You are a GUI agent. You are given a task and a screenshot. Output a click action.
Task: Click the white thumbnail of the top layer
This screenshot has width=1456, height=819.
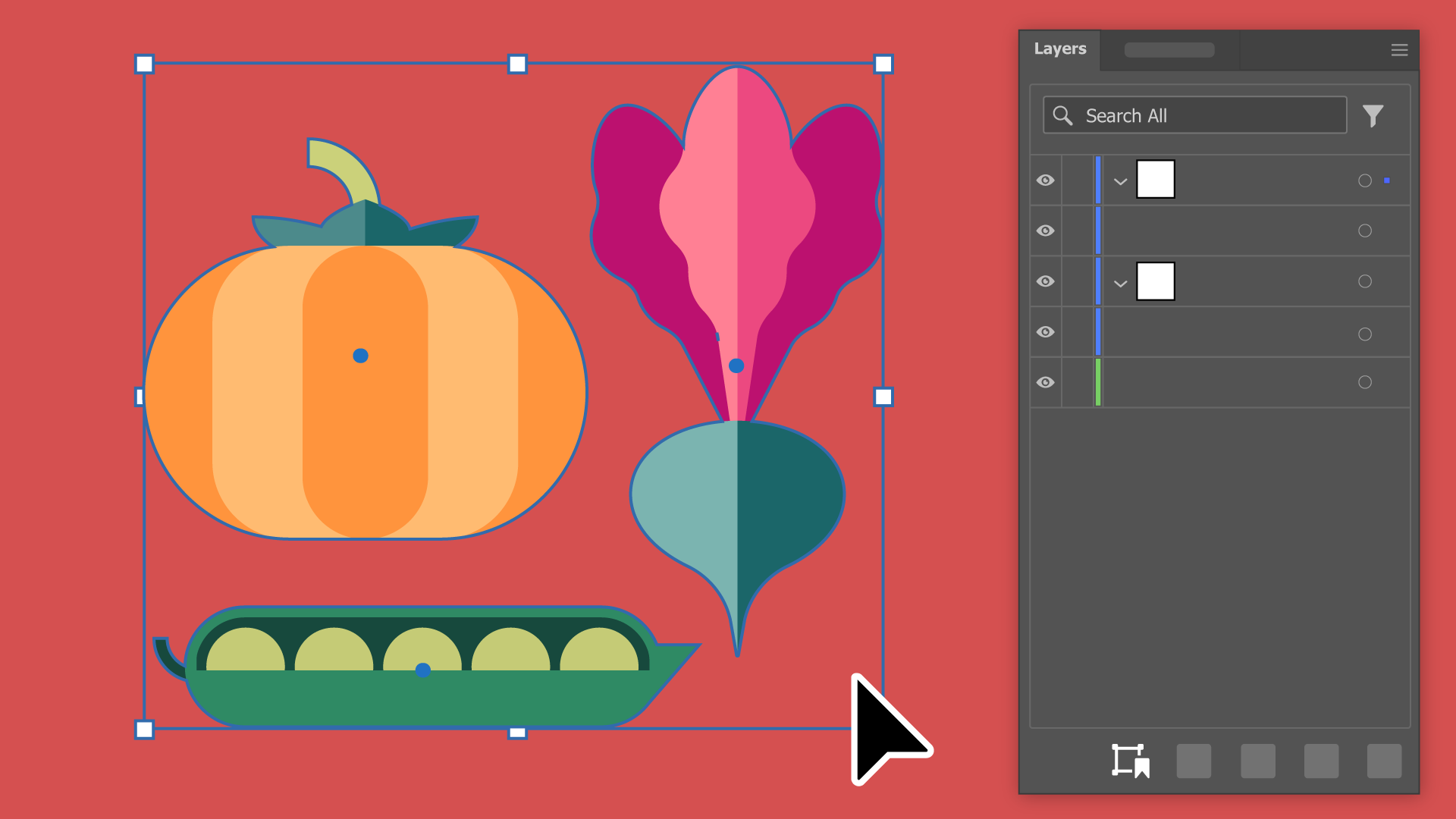pyautogui.click(x=1155, y=180)
